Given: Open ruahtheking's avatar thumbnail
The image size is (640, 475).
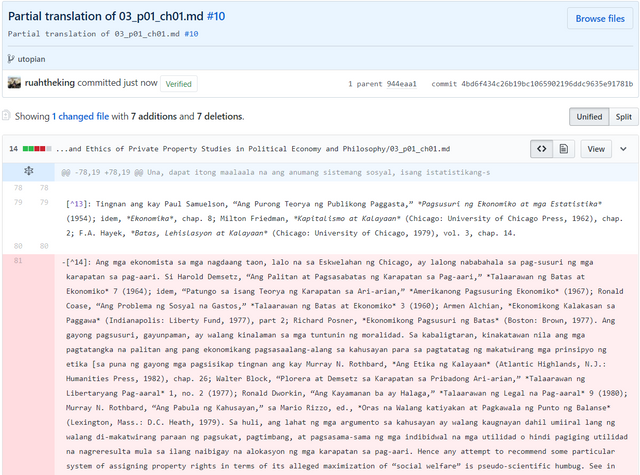Looking at the screenshot, I should [14, 83].
